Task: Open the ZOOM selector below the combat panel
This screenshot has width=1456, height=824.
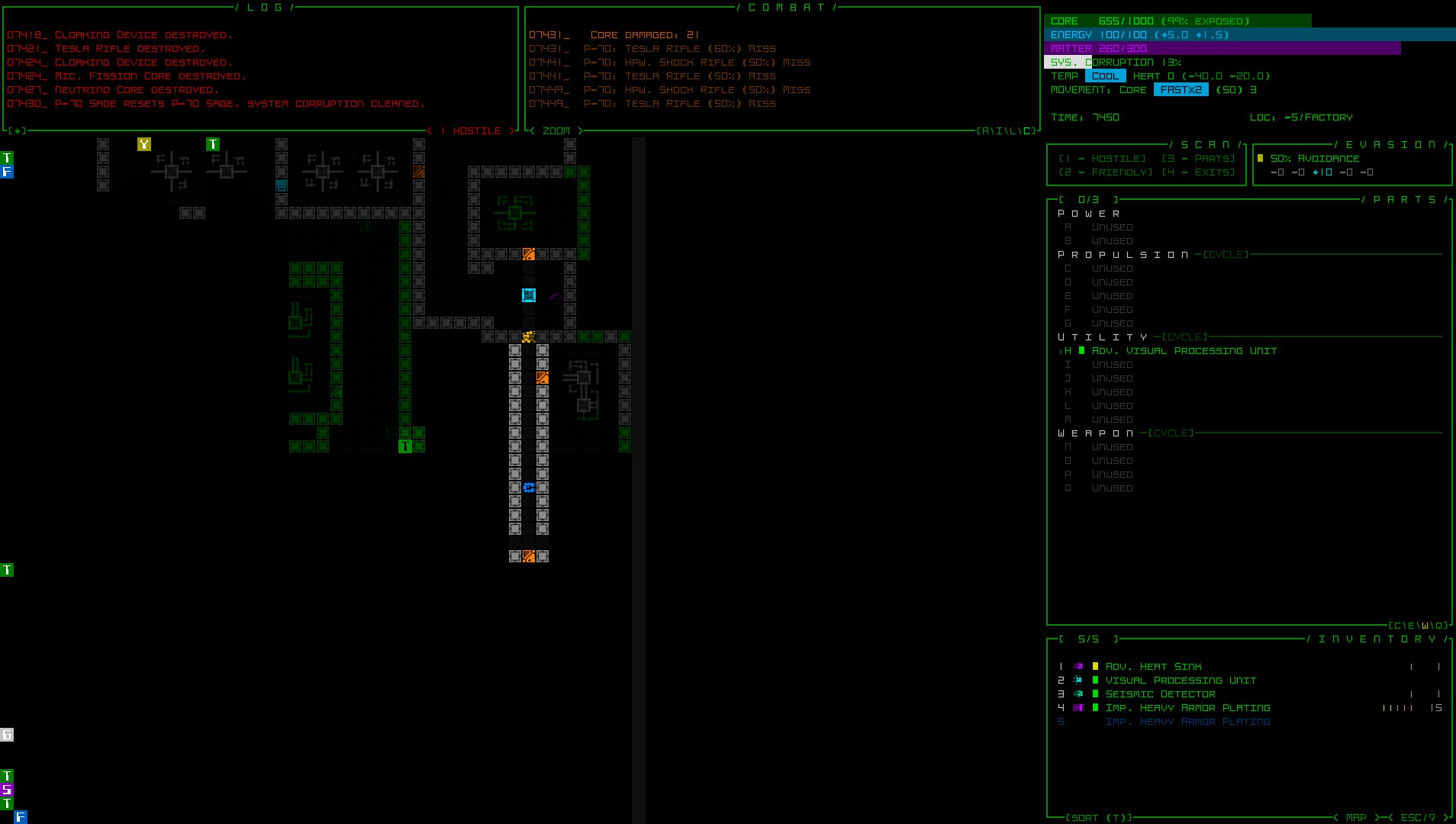Action: (x=556, y=131)
